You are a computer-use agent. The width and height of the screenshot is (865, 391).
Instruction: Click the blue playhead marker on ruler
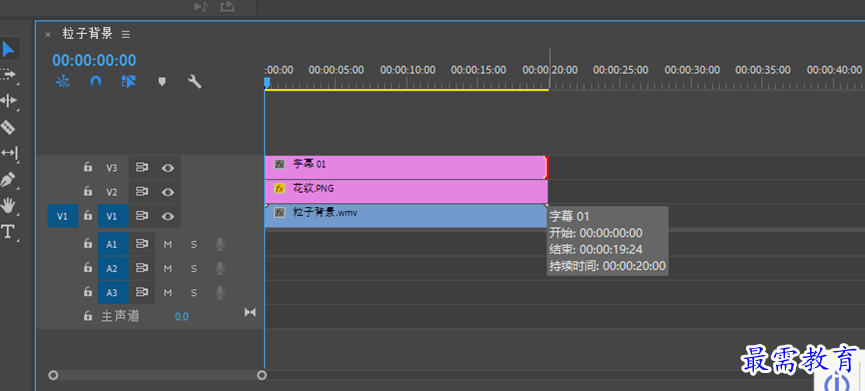pos(267,83)
